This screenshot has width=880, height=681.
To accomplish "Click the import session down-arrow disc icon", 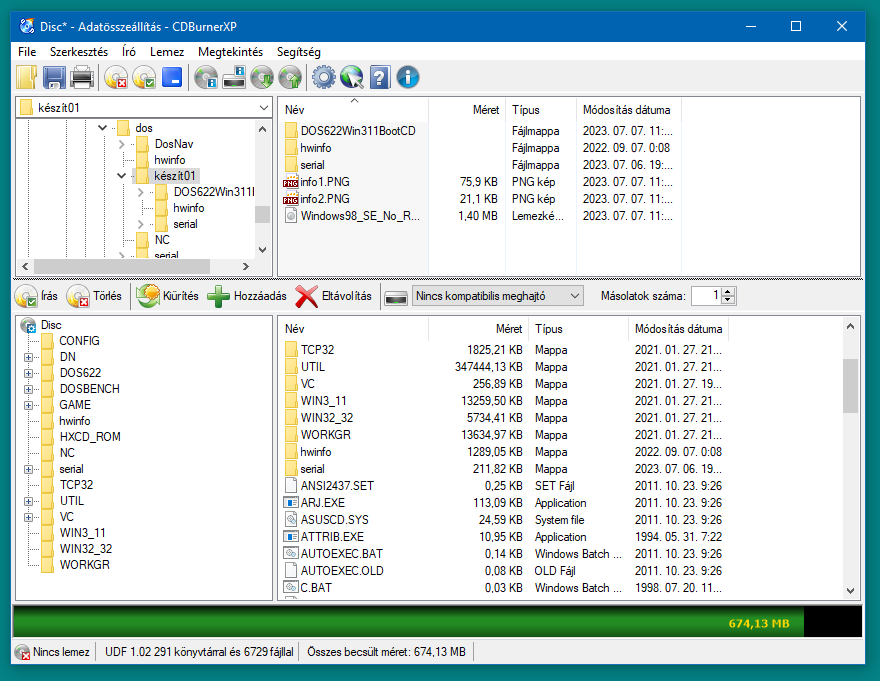I will tap(262, 77).
